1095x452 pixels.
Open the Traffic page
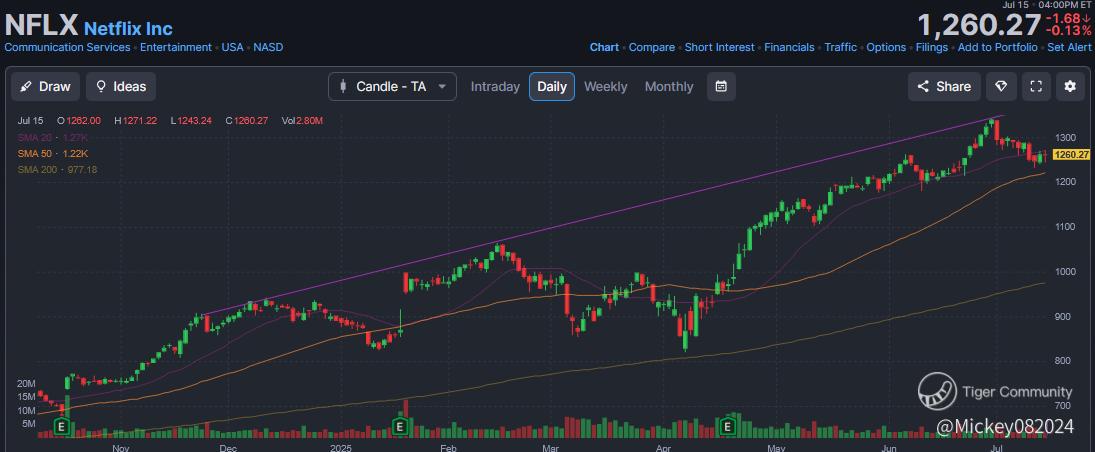click(x=840, y=48)
